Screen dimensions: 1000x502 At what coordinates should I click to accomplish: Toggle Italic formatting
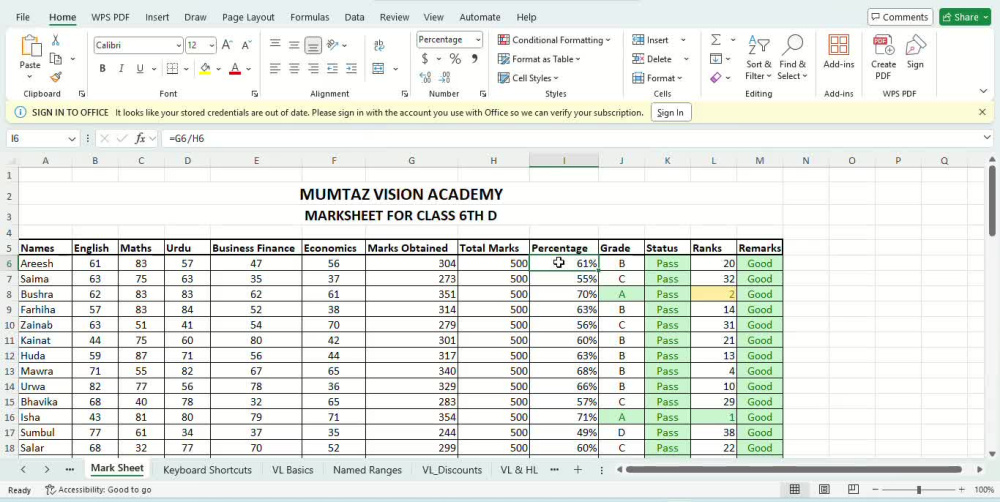tap(121, 68)
